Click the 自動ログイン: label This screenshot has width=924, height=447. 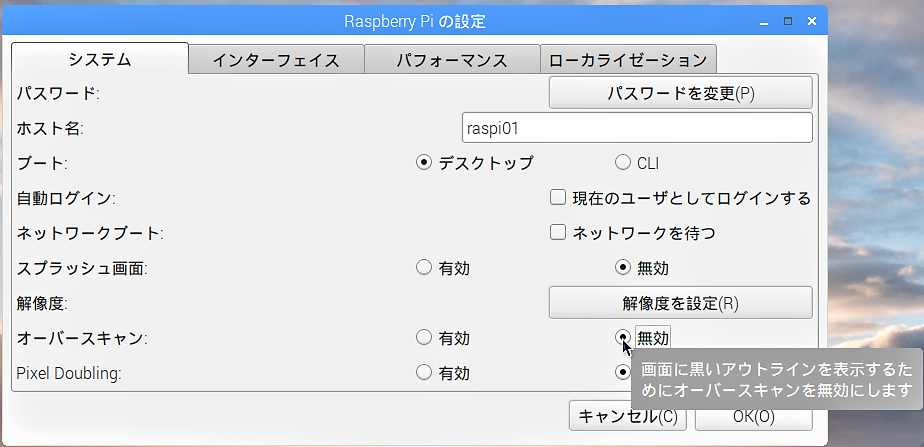(66, 198)
